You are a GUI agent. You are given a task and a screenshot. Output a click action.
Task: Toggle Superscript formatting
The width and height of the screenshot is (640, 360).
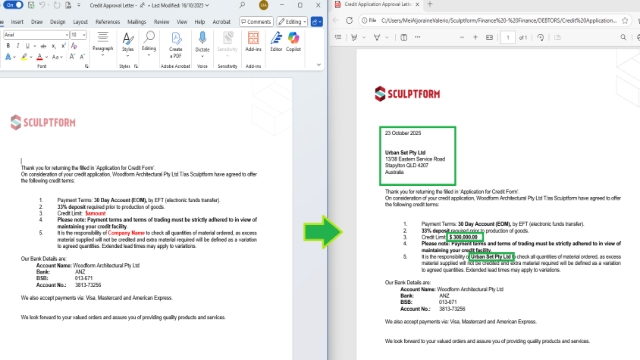click(63, 46)
